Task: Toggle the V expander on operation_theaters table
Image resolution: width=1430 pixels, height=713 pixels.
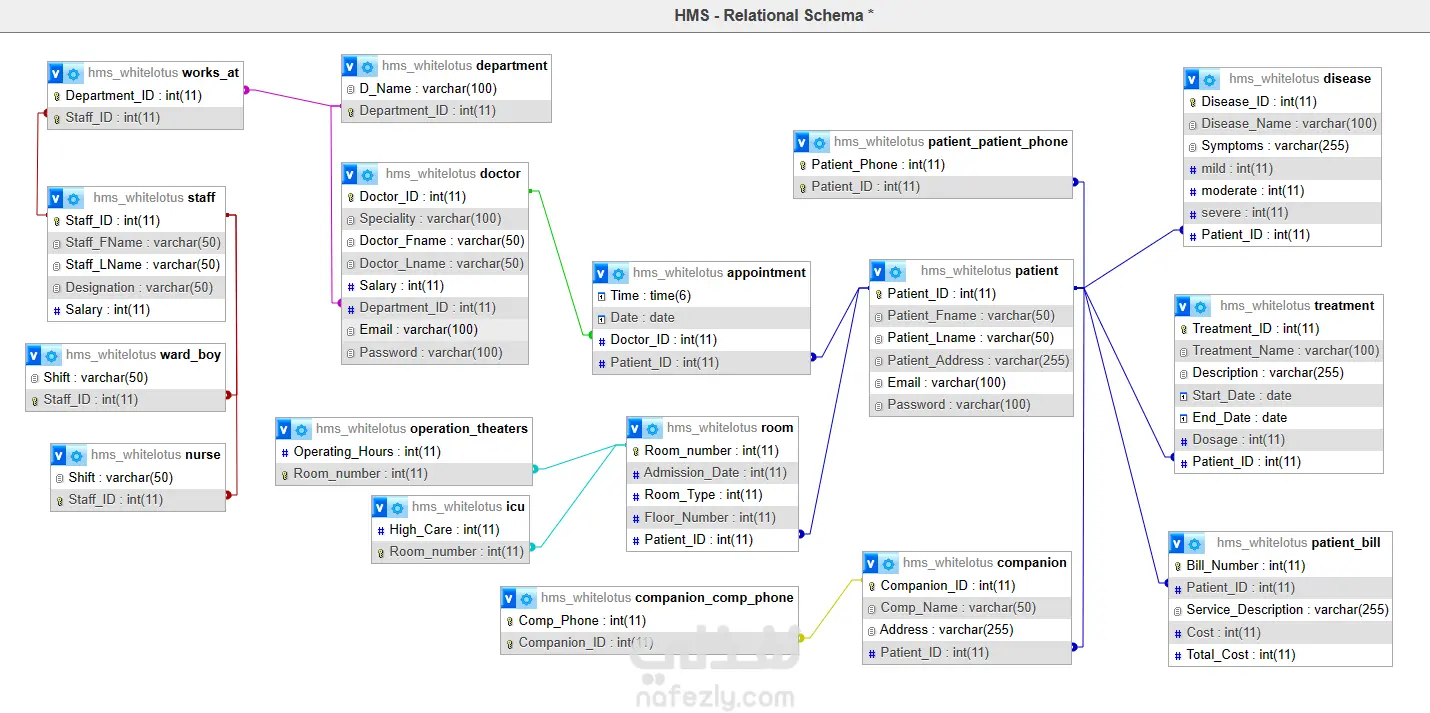Action: (285, 429)
